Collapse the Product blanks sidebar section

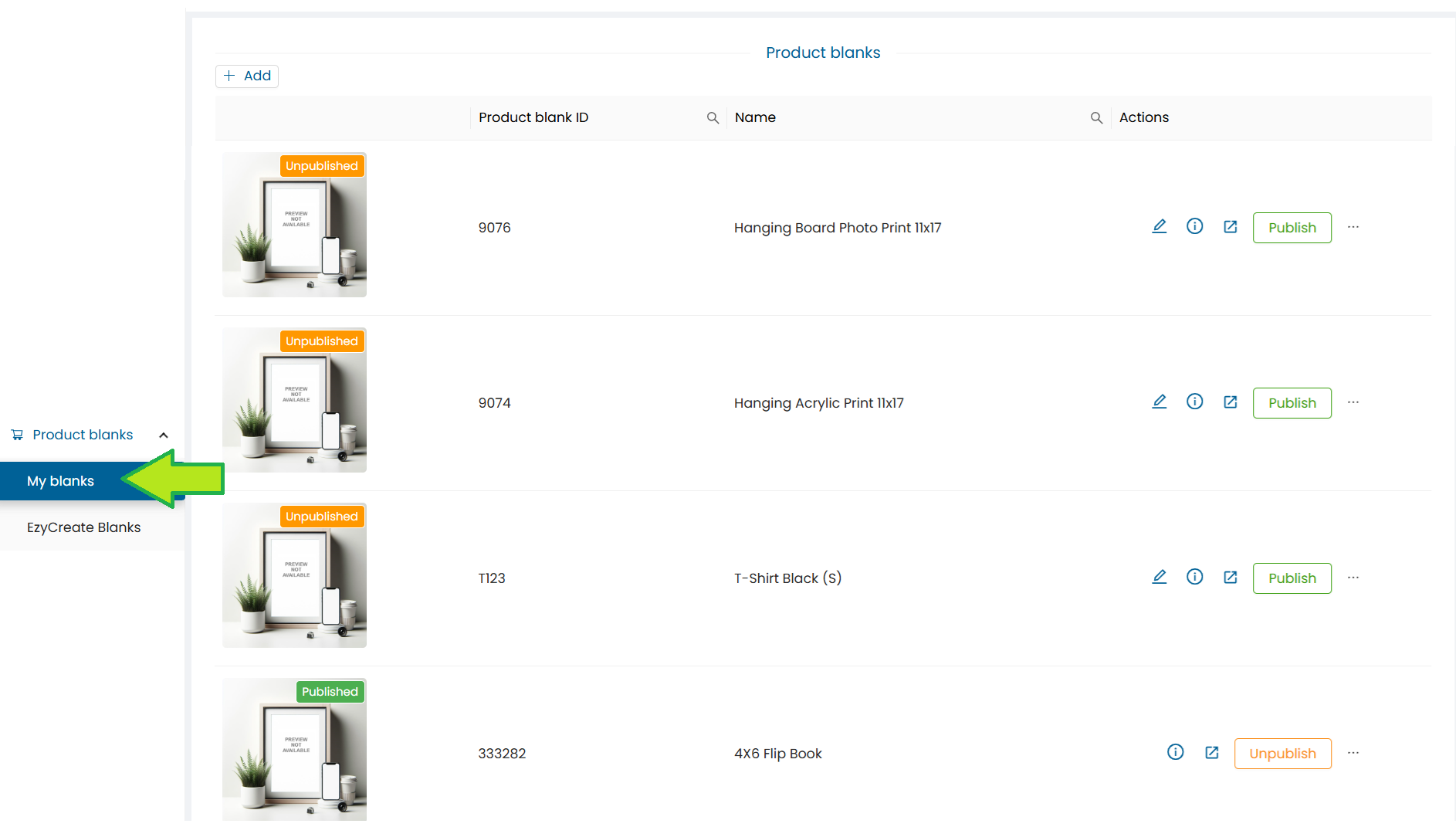[164, 436]
